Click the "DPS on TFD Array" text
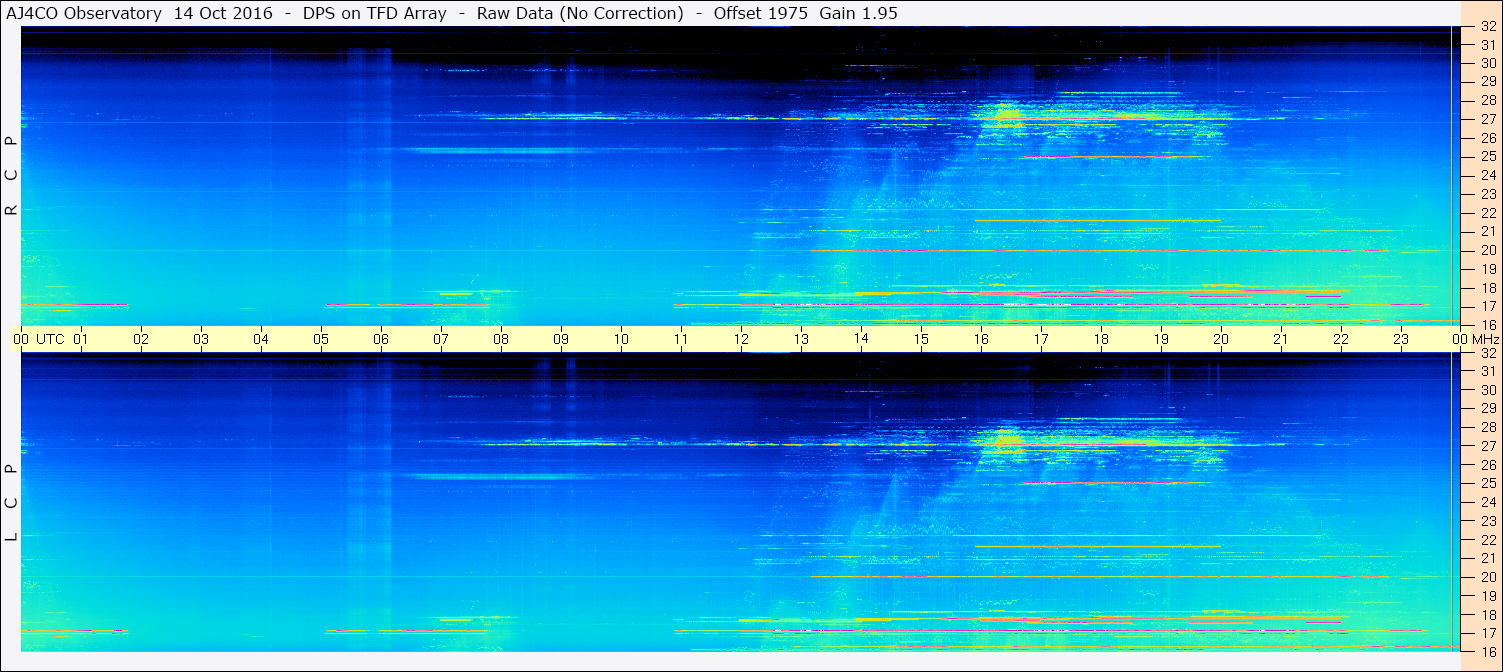Viewport: 1503px width, 672px height. pos(375,13)
